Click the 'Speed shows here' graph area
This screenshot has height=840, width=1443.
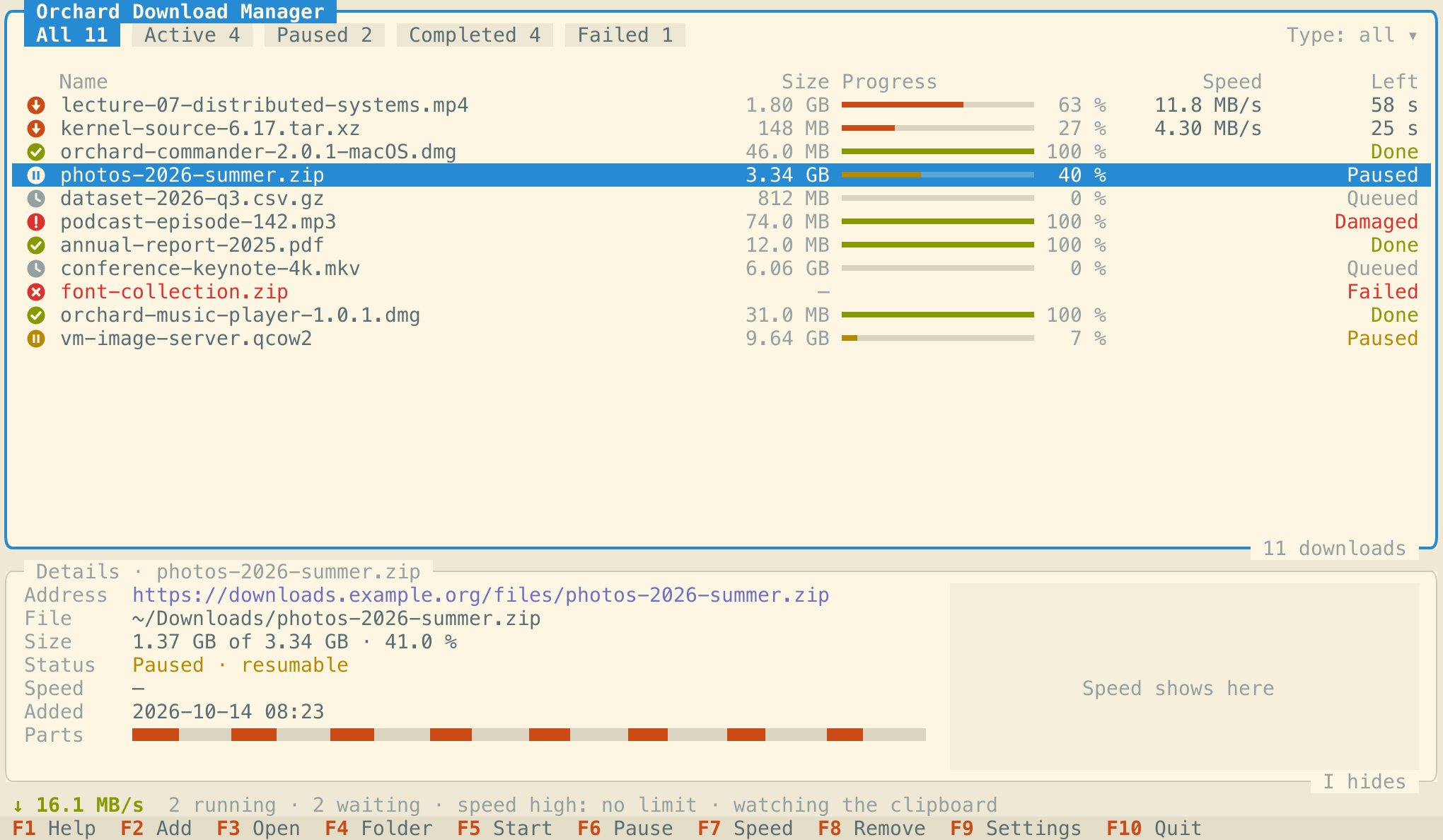(x=1184, y=676)
